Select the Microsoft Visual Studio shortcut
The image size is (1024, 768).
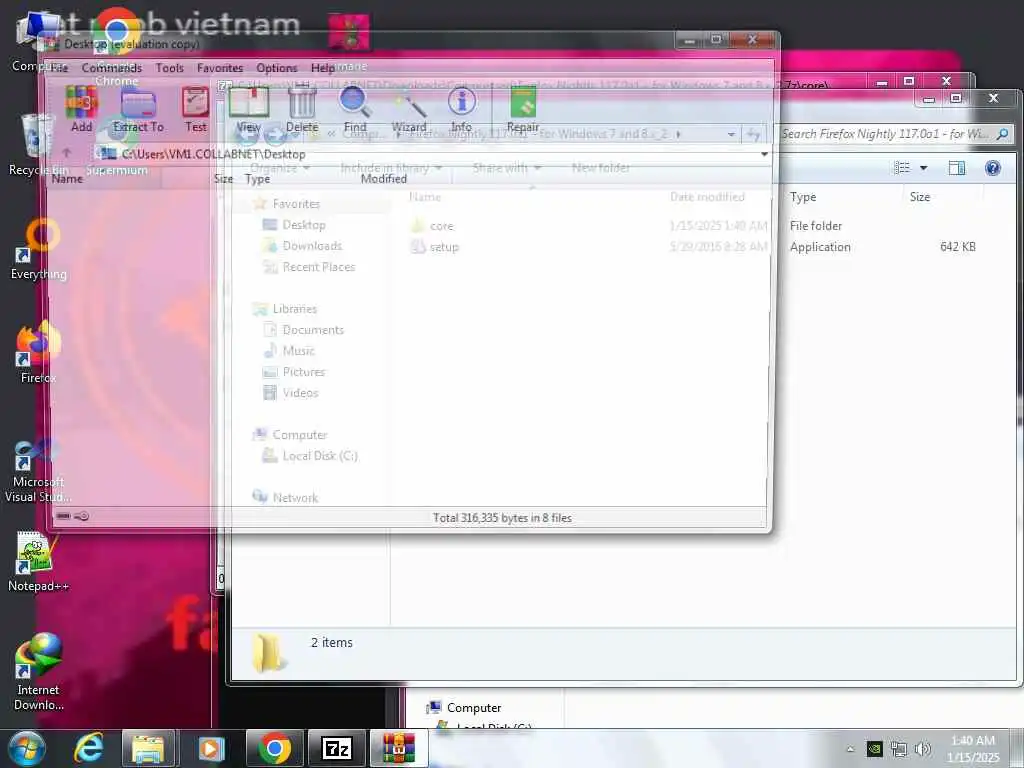click(x=38, y=472)
